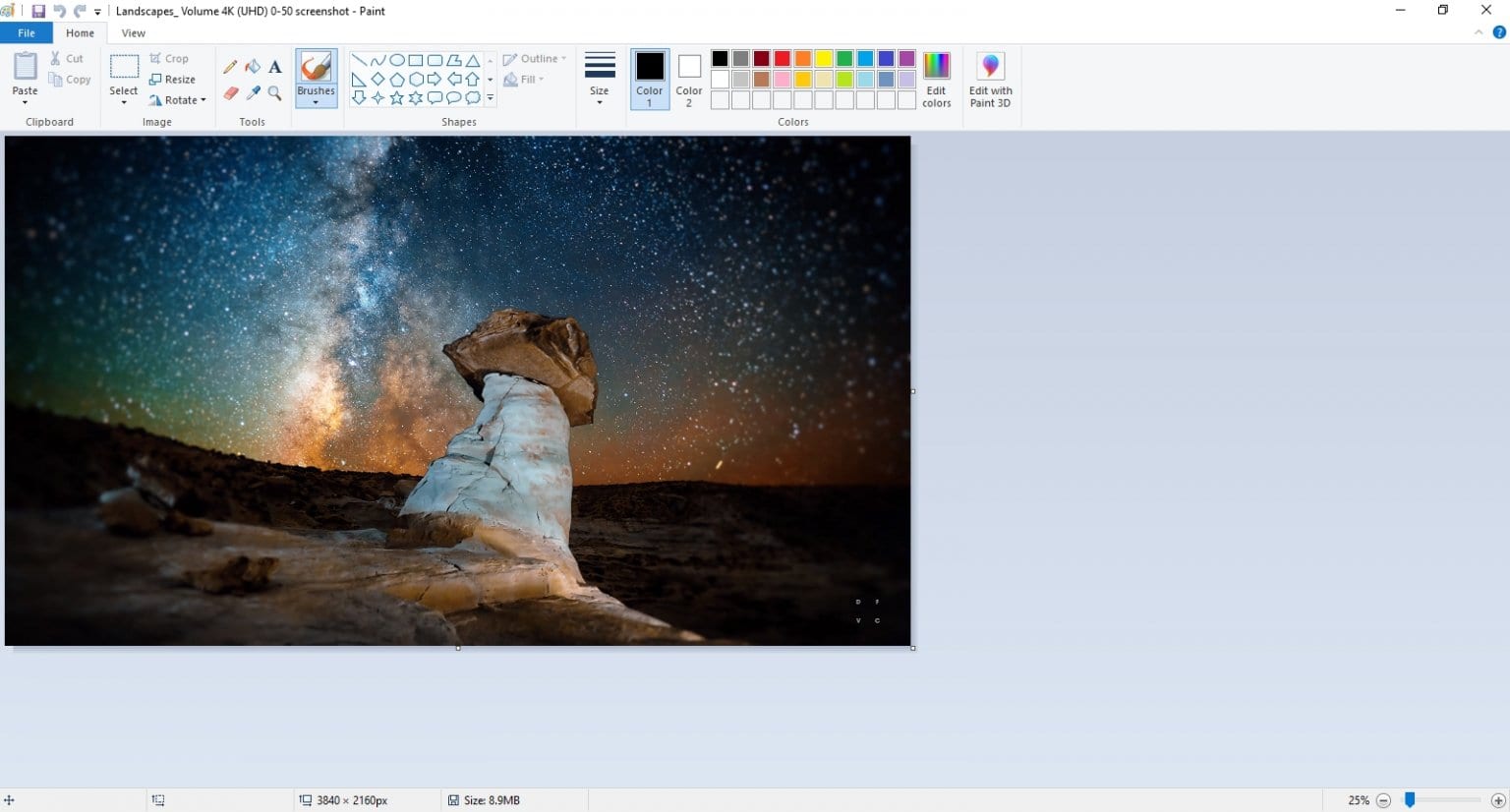Open the Edit colors dialog
Screen dimensions: 1510x812
(x=936, y=77)
